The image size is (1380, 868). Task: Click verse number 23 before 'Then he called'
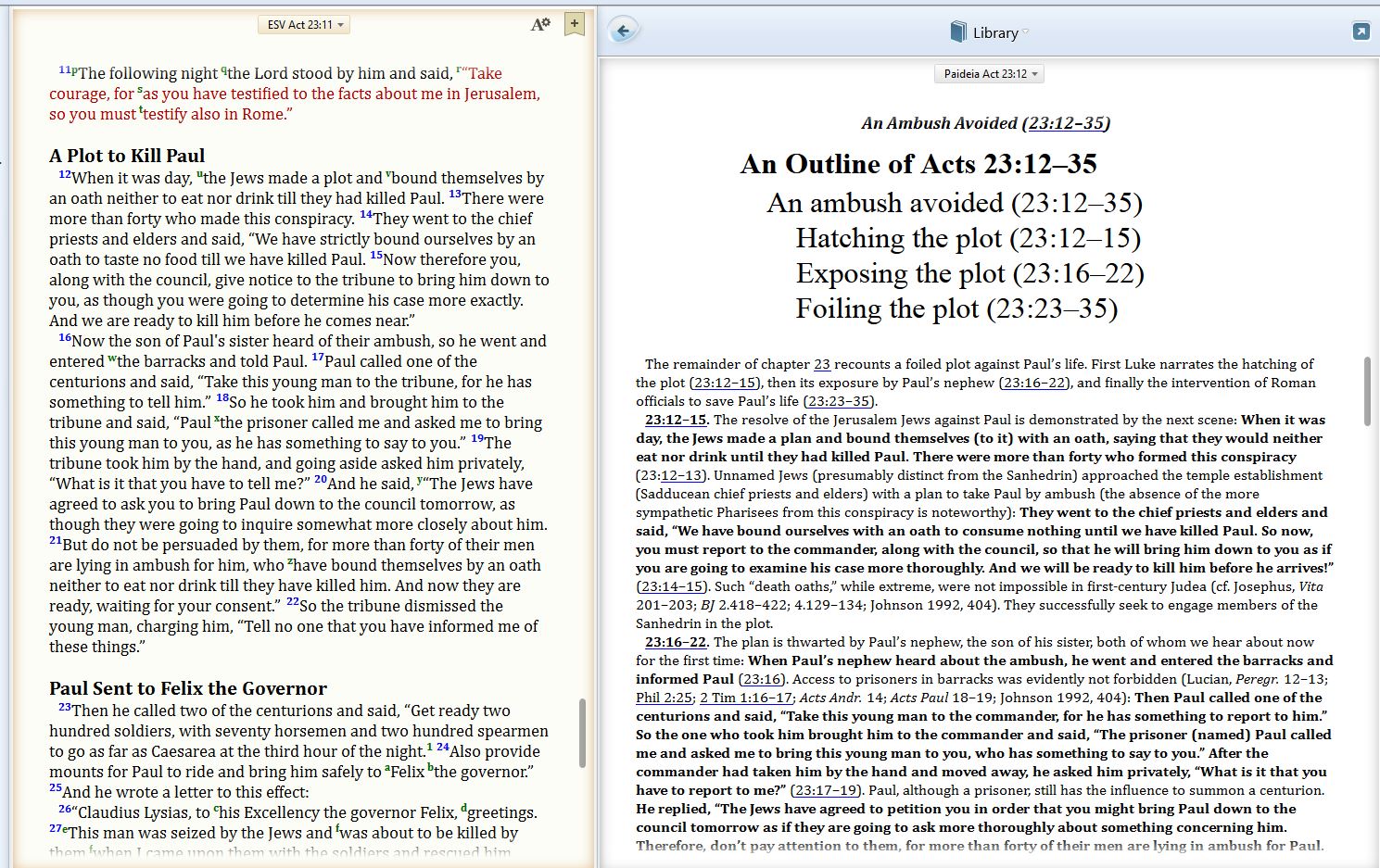(x=65, y=707)
